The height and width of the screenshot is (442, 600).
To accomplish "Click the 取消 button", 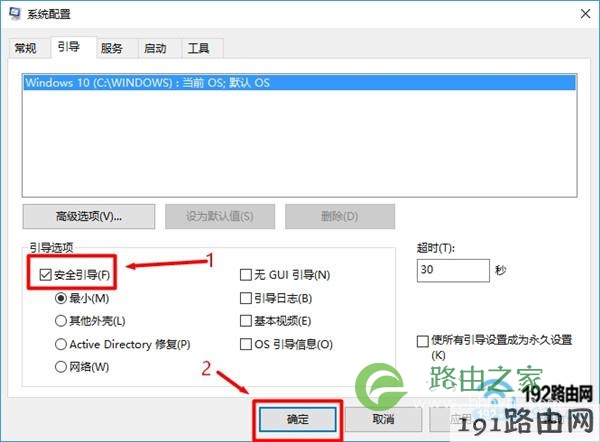I will [x=383, y=419].
